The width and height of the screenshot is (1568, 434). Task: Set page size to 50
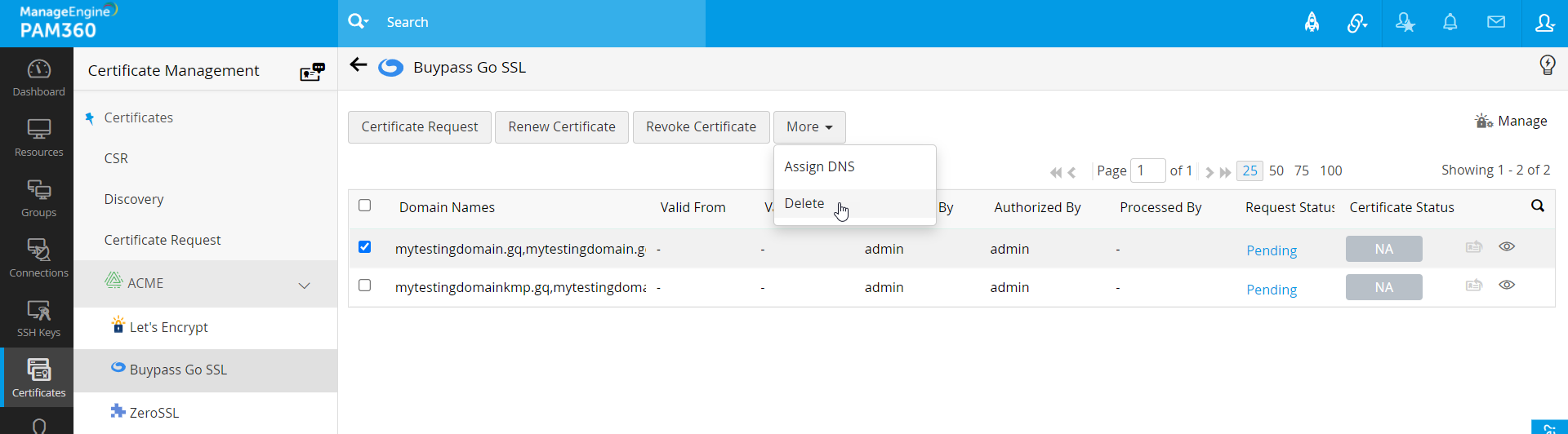click(x=1276, y=170)
